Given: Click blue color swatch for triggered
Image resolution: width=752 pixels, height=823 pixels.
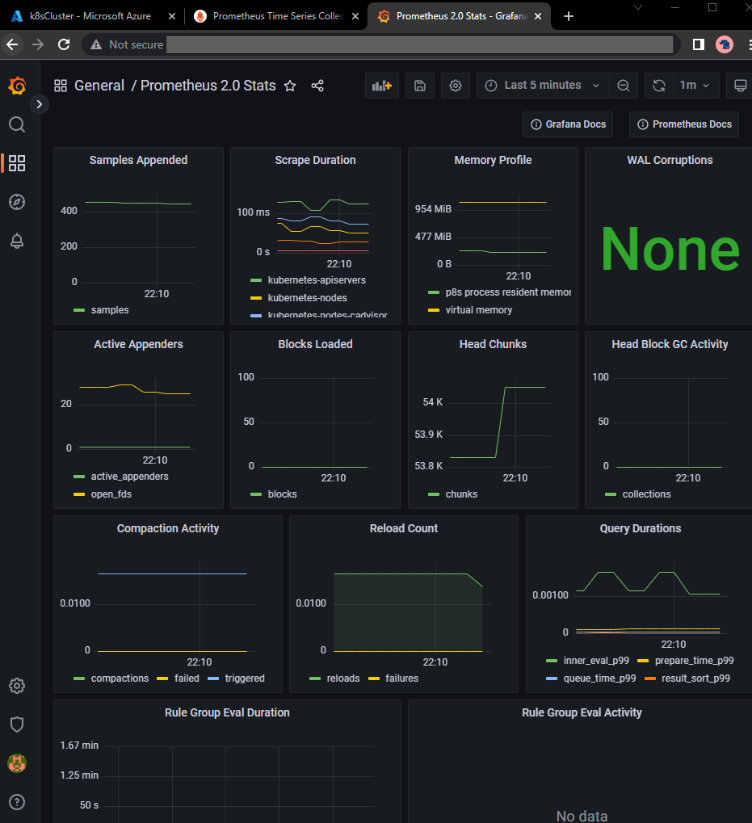Looking at the screenshot, I should point(213,679).
